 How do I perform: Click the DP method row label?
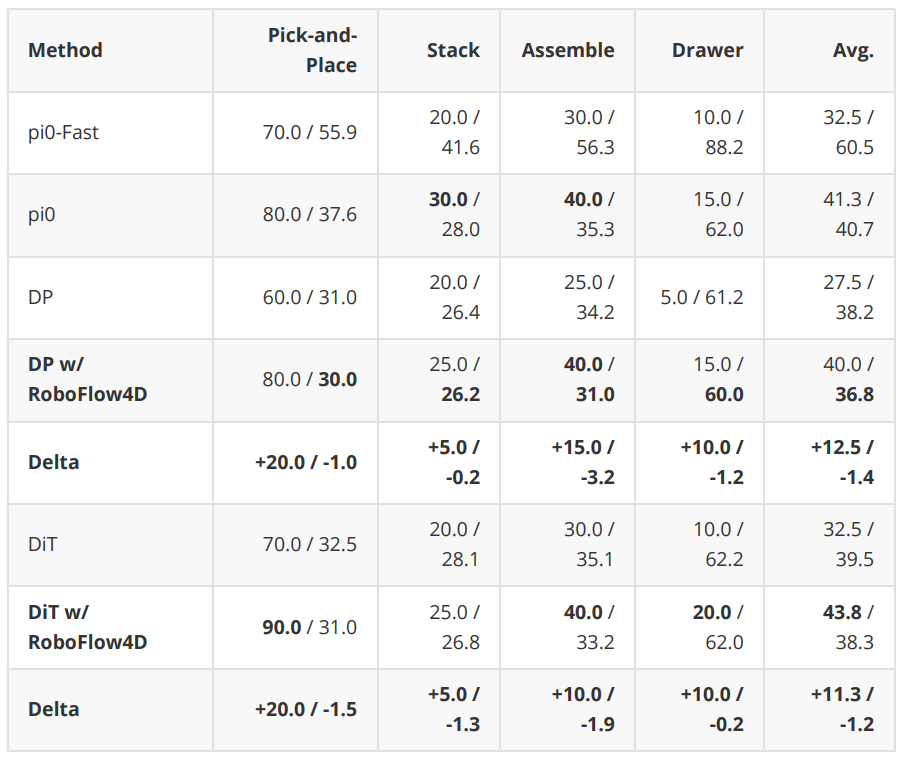pyautogui.click(x=40, y=297)
